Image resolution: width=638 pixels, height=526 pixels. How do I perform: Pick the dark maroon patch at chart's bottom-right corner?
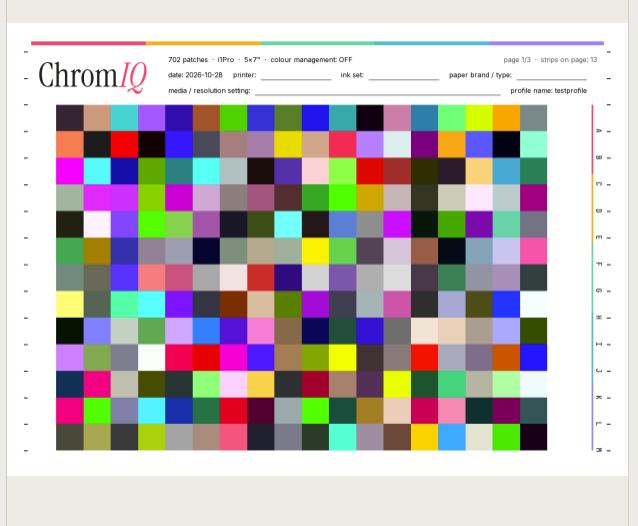533,437
